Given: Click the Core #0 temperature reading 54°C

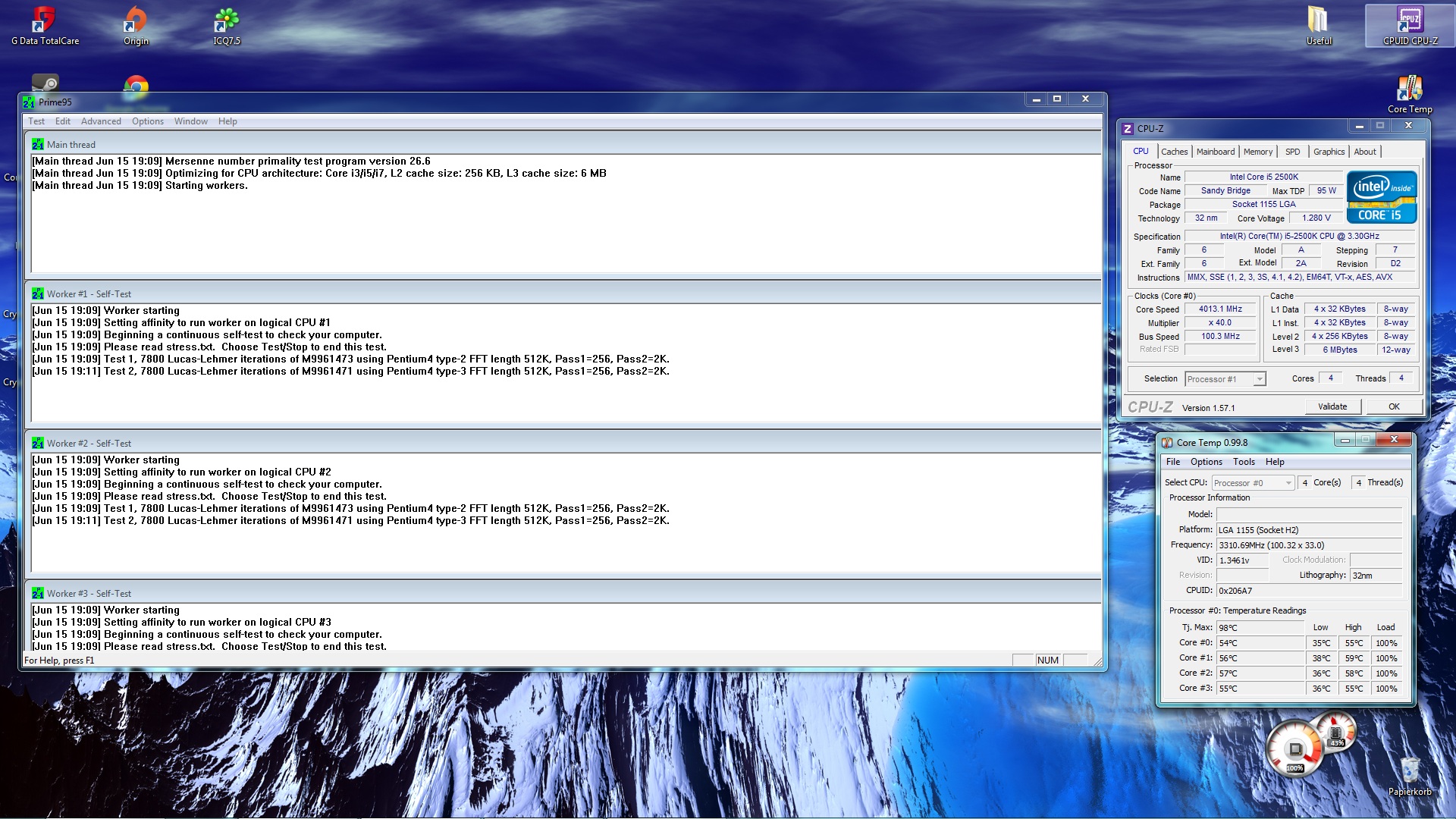Looking at the screenshot, I should 1260,643.
